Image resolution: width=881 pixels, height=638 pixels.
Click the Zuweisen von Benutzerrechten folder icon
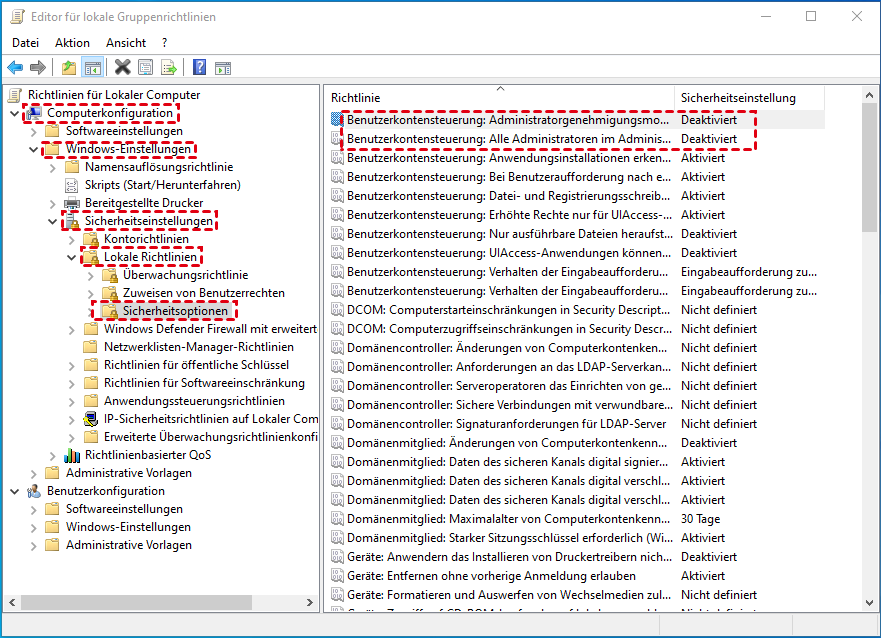coord(110,293)
